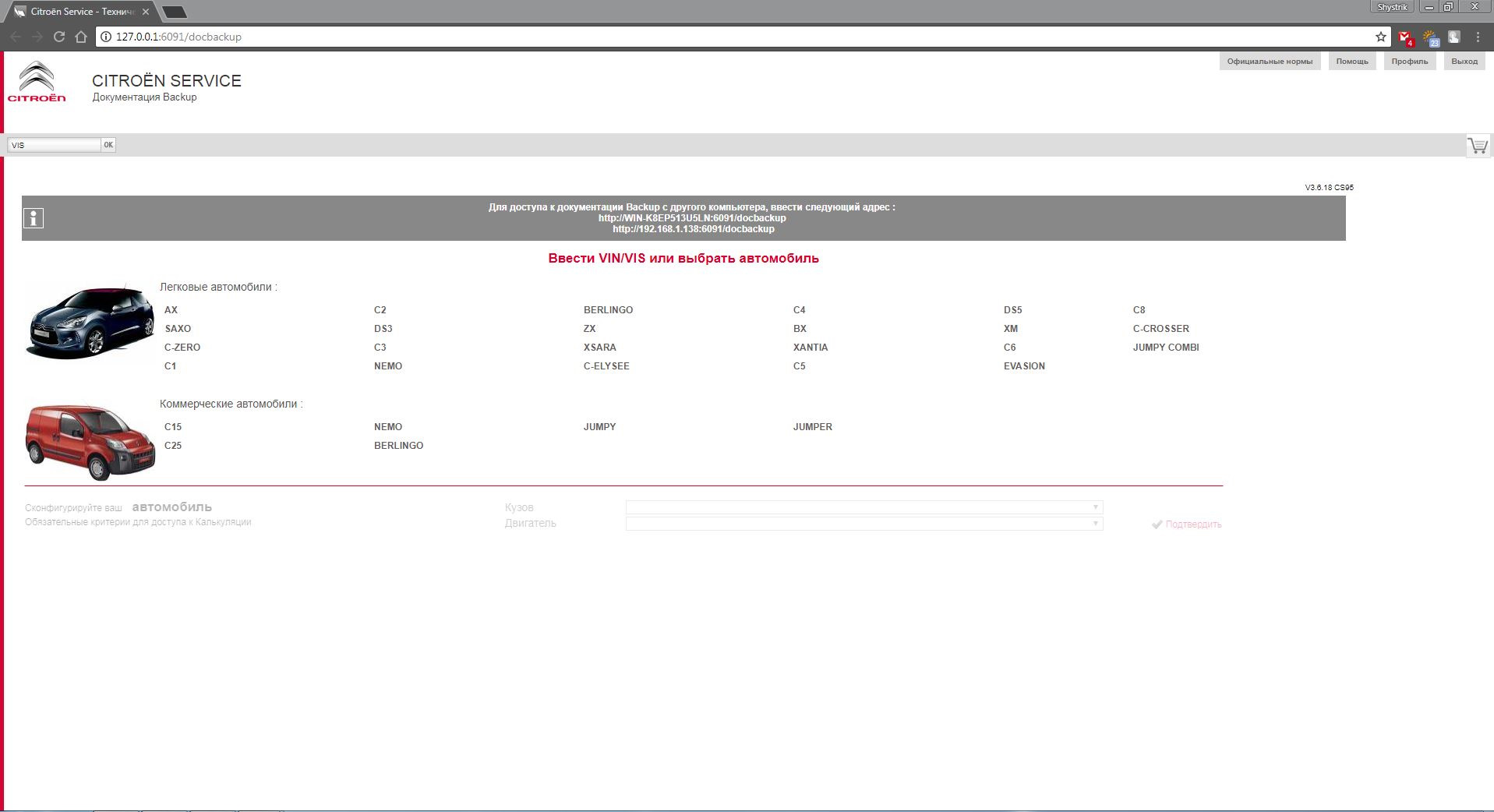Screen dimensions: 1494x812
Task: Reload the page with the refresh icon
Action: pyautogui.click(x=59, y=37)
